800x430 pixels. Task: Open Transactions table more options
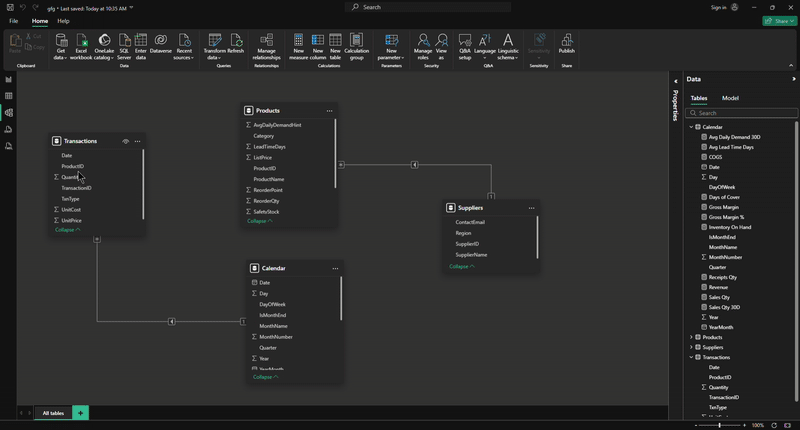137,141
